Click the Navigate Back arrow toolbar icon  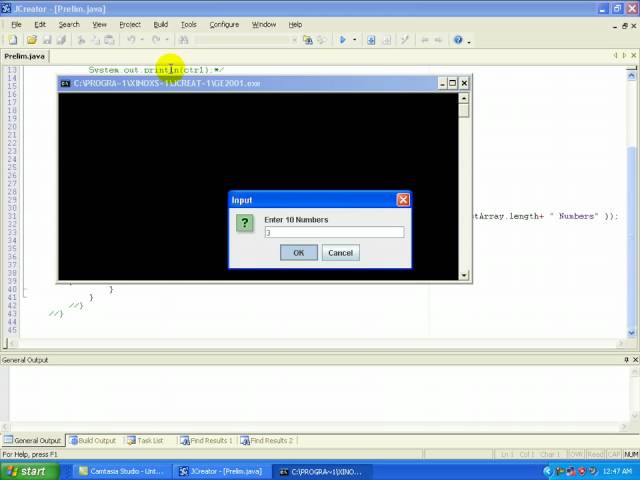(424, 40)
